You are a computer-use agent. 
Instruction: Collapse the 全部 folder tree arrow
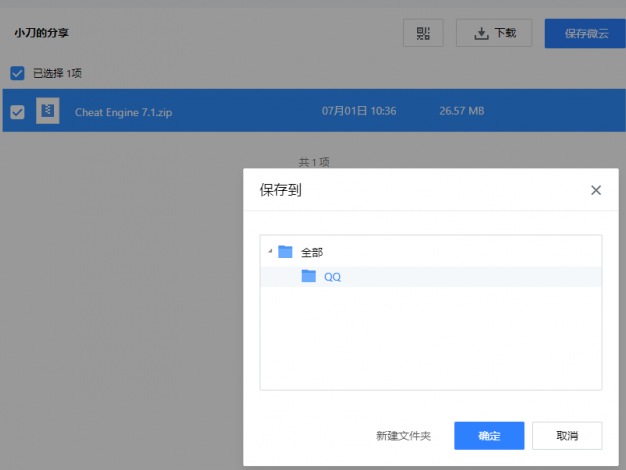point(270,251)
